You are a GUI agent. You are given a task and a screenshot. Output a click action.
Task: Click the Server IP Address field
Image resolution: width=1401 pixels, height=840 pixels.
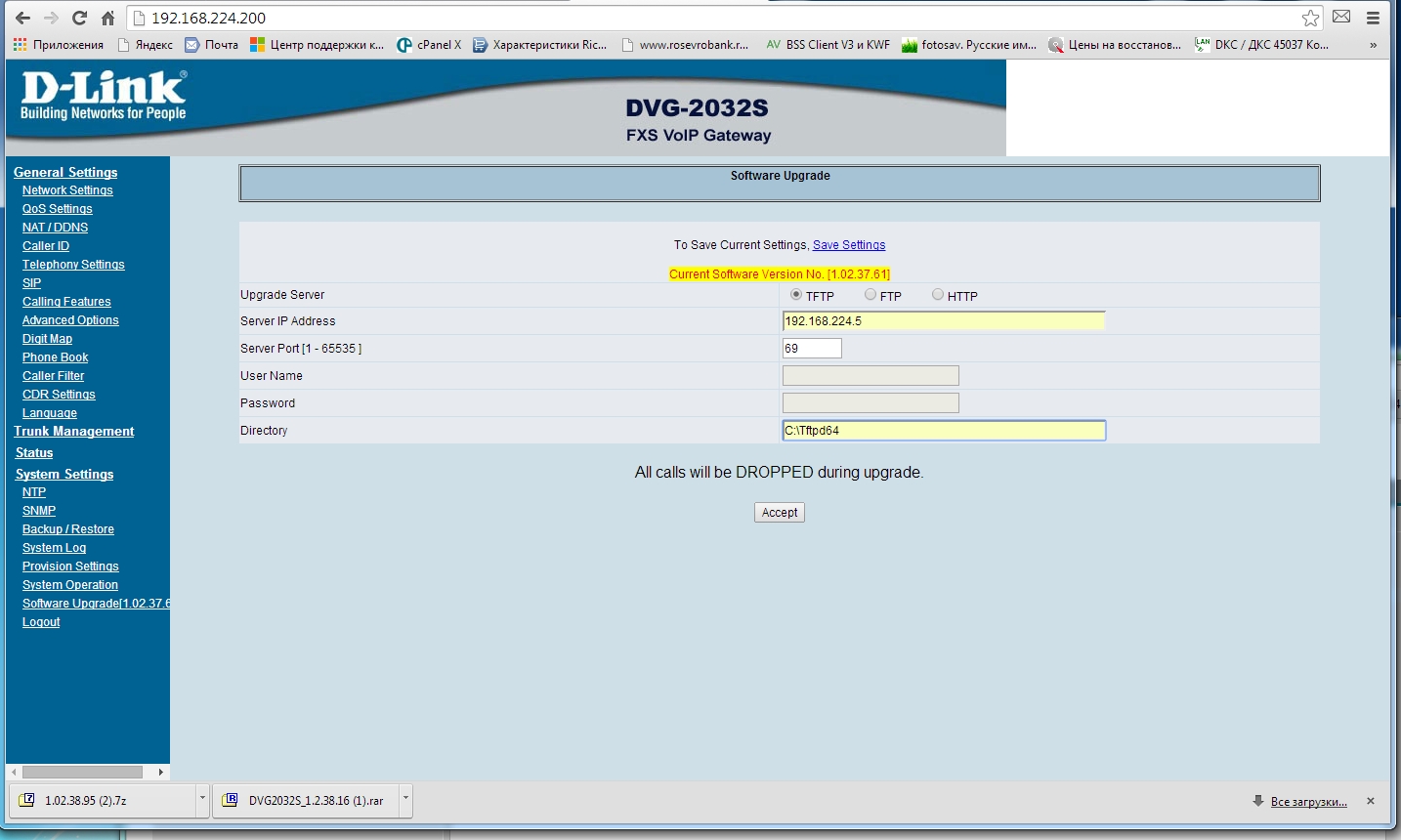(943, 321)
